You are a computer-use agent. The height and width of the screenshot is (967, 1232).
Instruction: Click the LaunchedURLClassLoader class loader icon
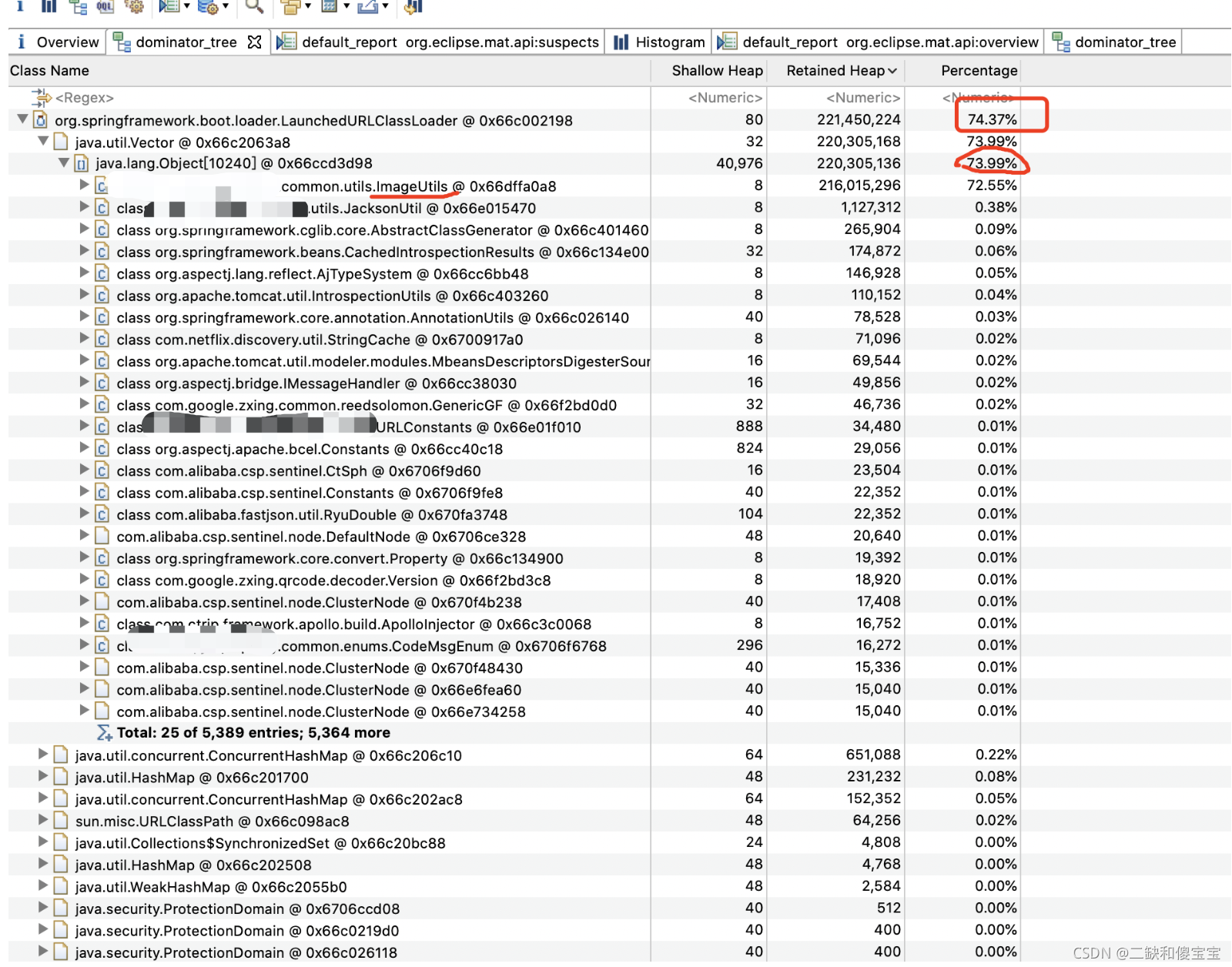tap(41, 120)
